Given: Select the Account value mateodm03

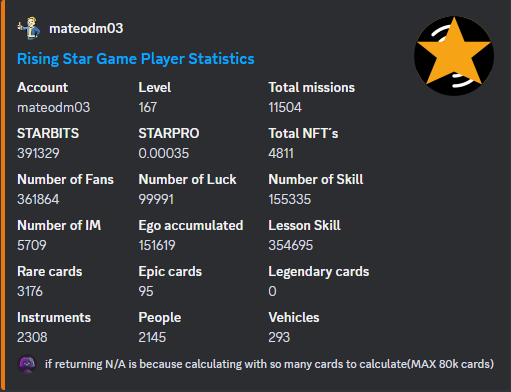Looking at the screenshot, I should click(54, 107).
